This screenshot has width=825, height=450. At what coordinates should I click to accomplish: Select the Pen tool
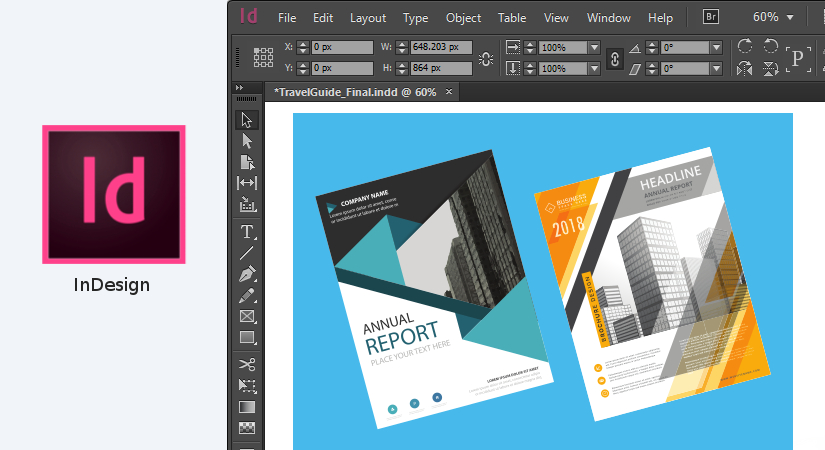click(x=247, y=274)
